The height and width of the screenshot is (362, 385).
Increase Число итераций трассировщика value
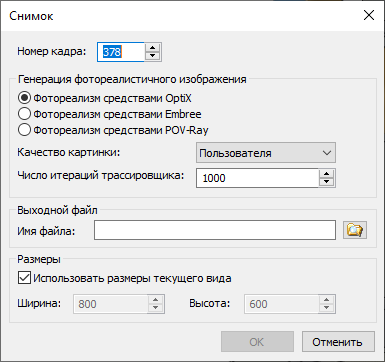click(x=327, y=174)
